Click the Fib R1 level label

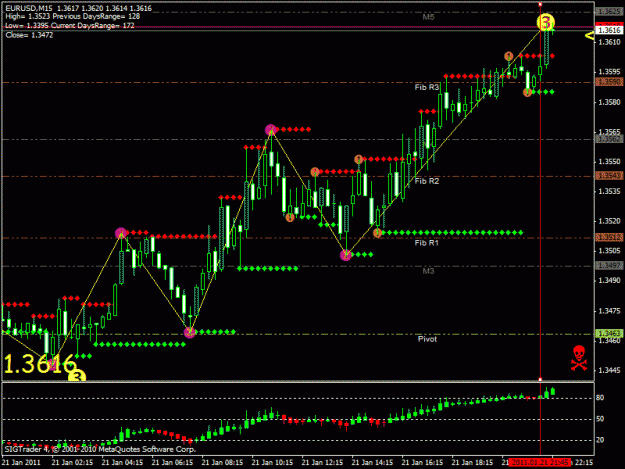(x=426, y=243)
